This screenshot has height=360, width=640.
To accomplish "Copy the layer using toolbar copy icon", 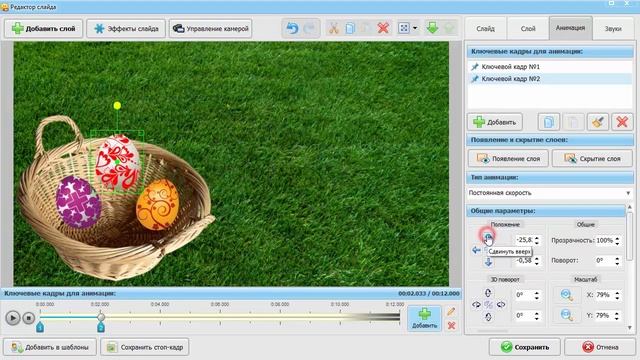I will pos(350,28).
